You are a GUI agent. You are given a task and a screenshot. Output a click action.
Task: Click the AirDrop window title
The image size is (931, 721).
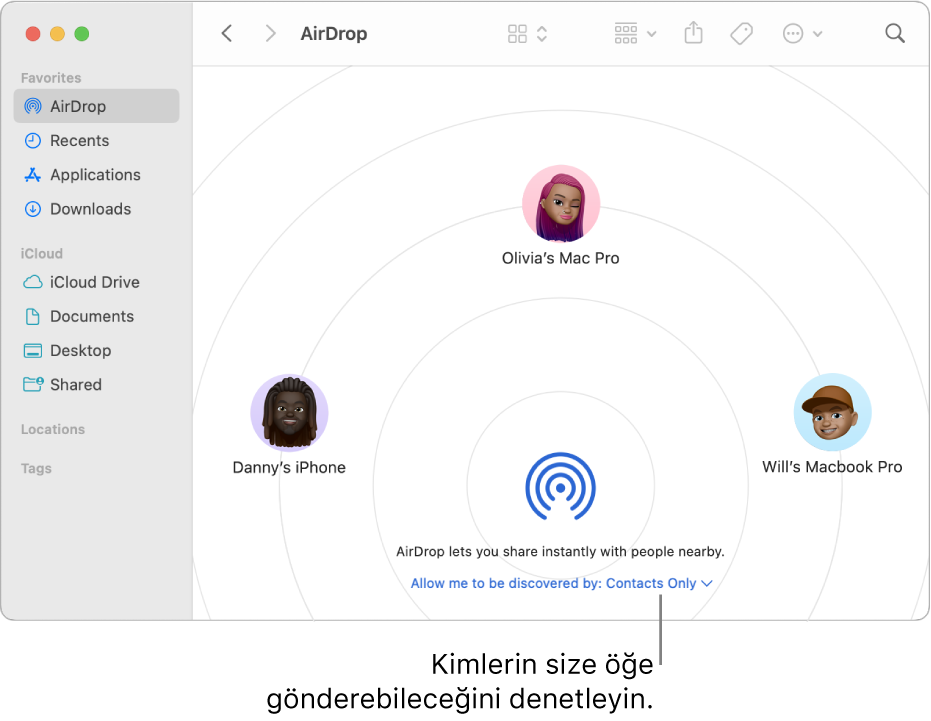tap(334, 34)
